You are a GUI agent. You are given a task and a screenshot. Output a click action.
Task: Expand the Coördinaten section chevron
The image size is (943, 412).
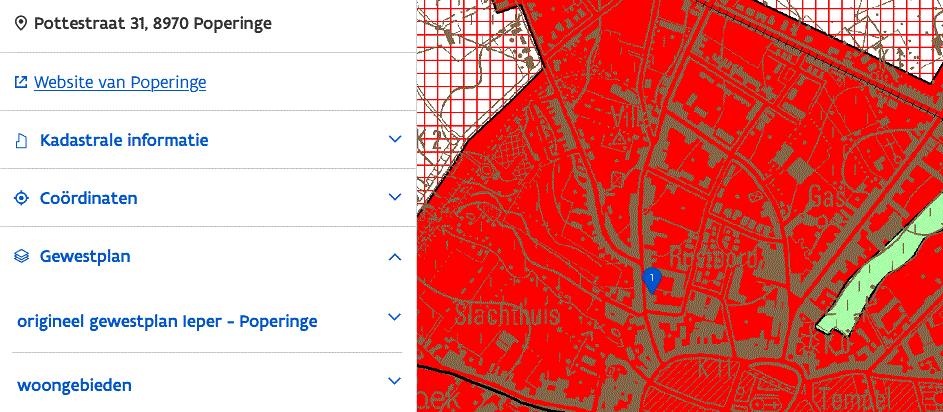point(395,198)
